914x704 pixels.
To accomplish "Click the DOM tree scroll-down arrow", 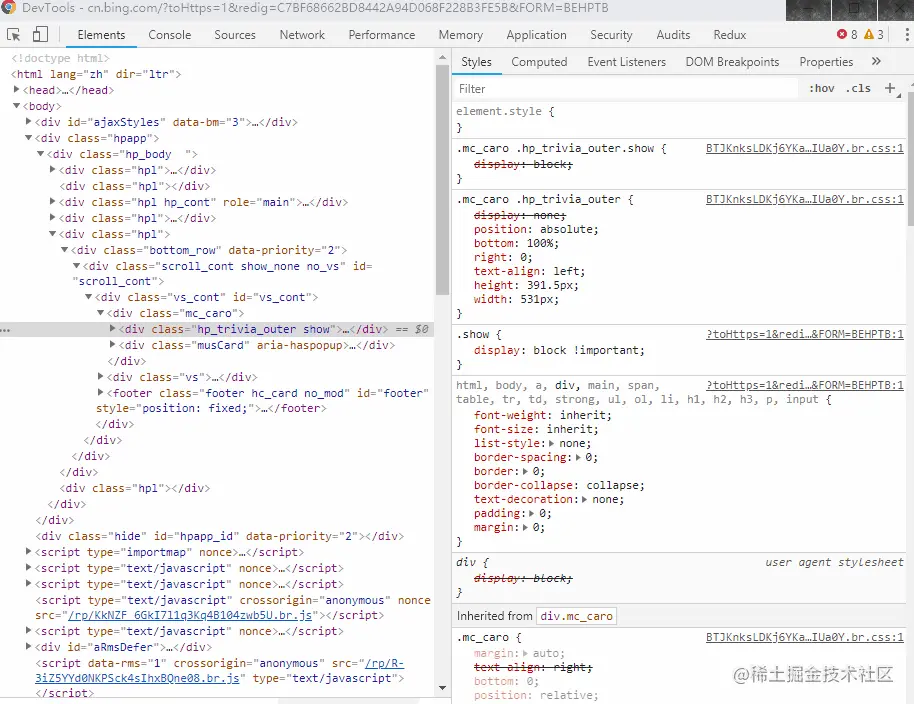I will tap(442, 688).
